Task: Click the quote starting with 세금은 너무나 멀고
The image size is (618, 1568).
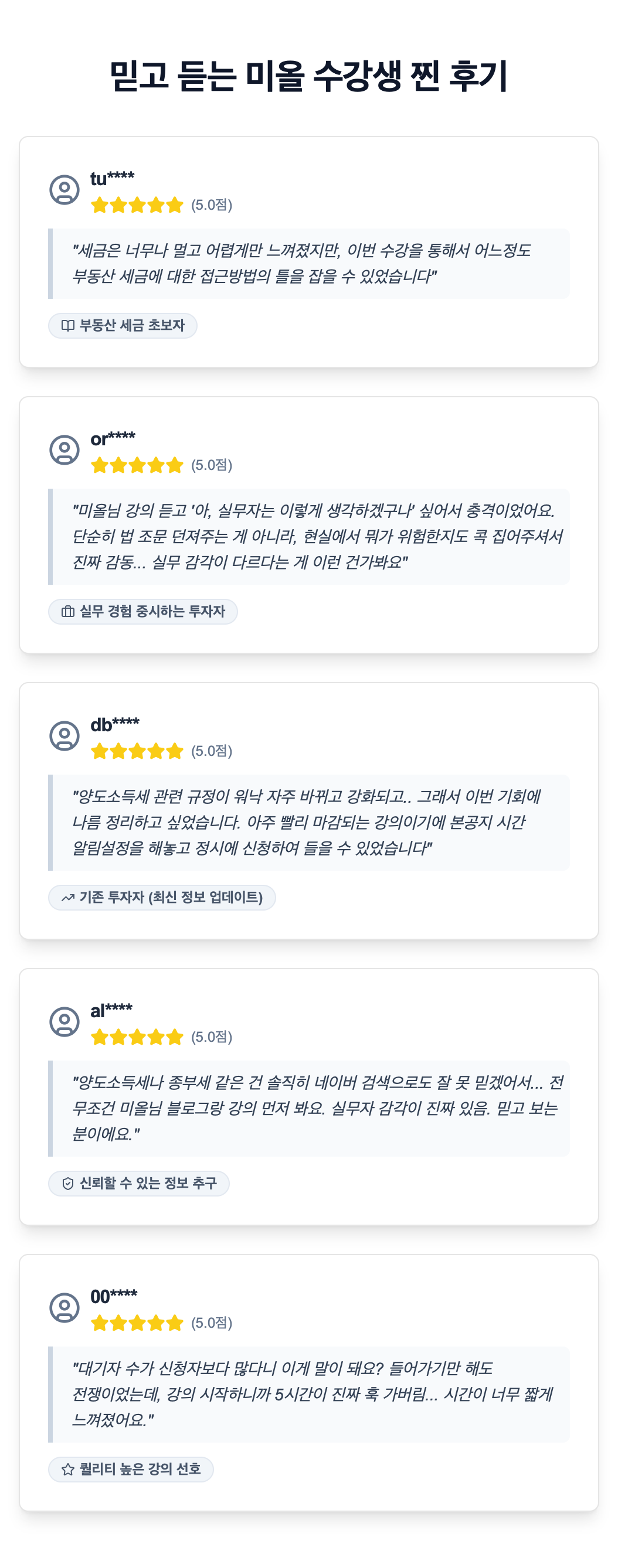Action: click(301, 263)
